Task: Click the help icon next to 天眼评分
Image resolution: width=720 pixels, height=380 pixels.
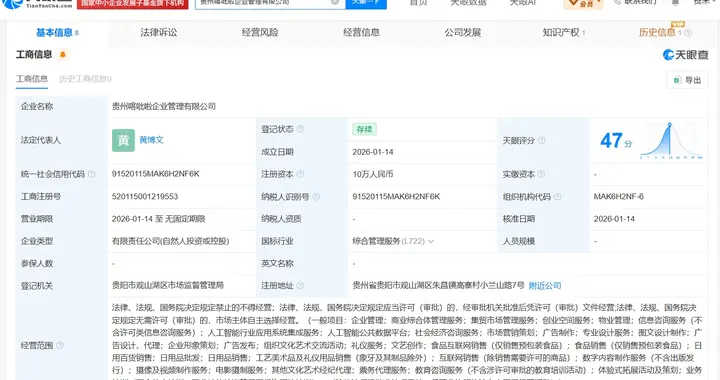Action: [542, 140]
